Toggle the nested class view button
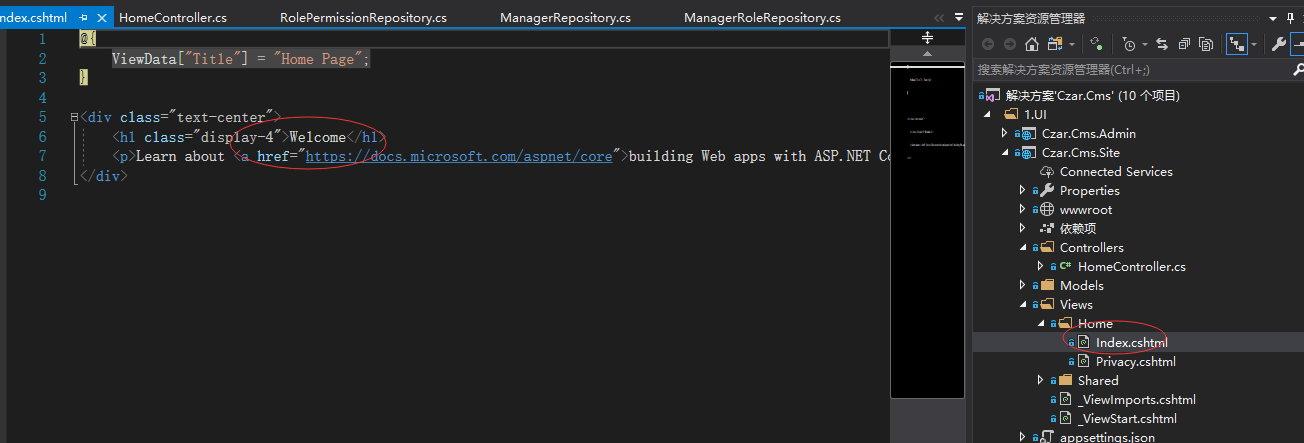The image size is (1304, 443). pos(1237,44)
